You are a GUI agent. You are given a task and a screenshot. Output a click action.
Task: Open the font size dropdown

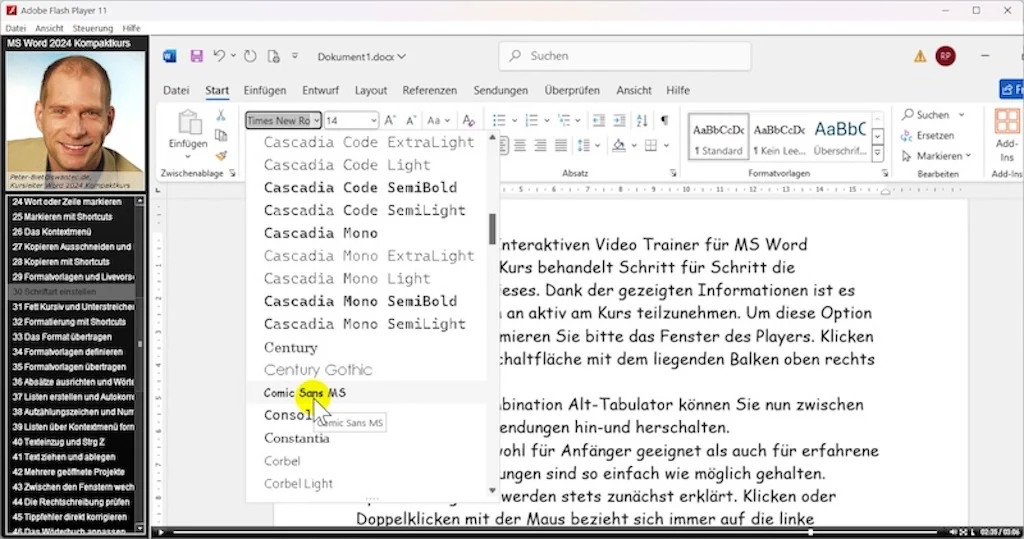pos(373,120)
